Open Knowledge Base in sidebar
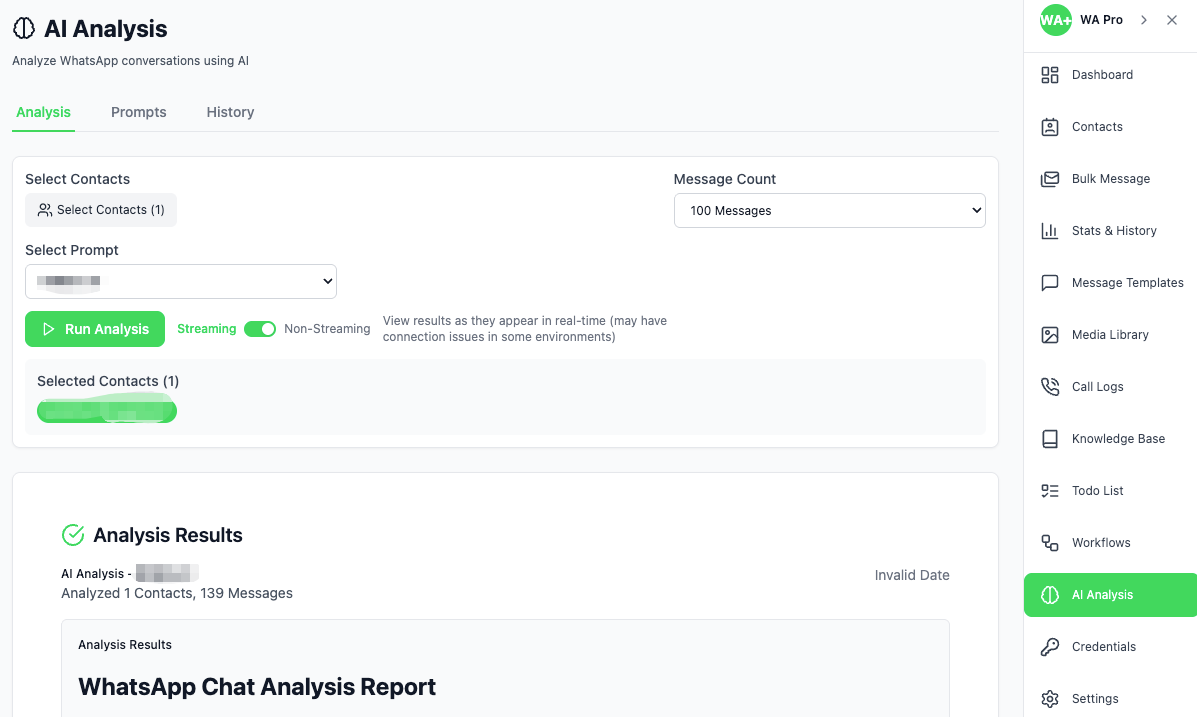Screen dimensions: 1197x717 tap(1110, 438)
